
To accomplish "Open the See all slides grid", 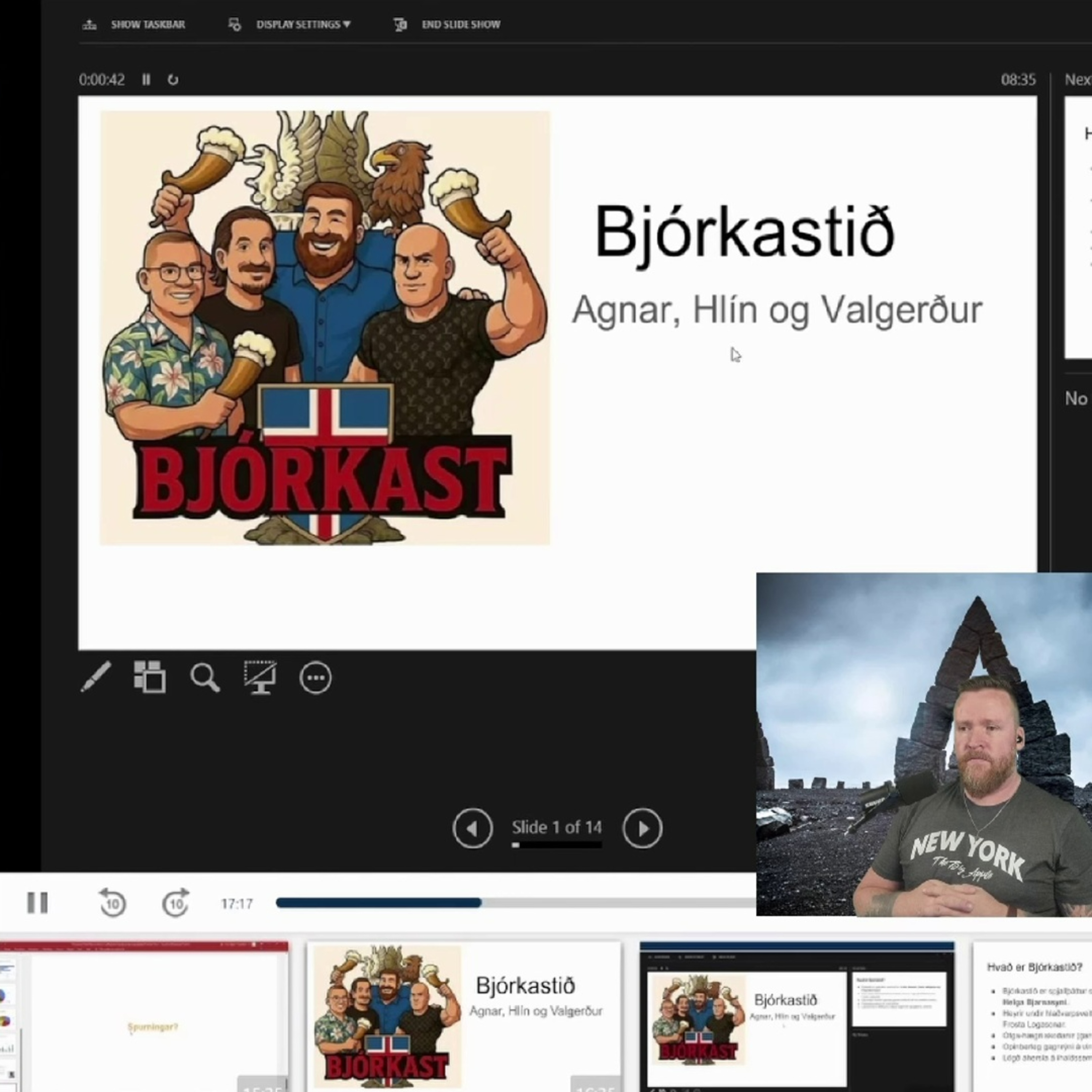I will click(x=150, y=677).
